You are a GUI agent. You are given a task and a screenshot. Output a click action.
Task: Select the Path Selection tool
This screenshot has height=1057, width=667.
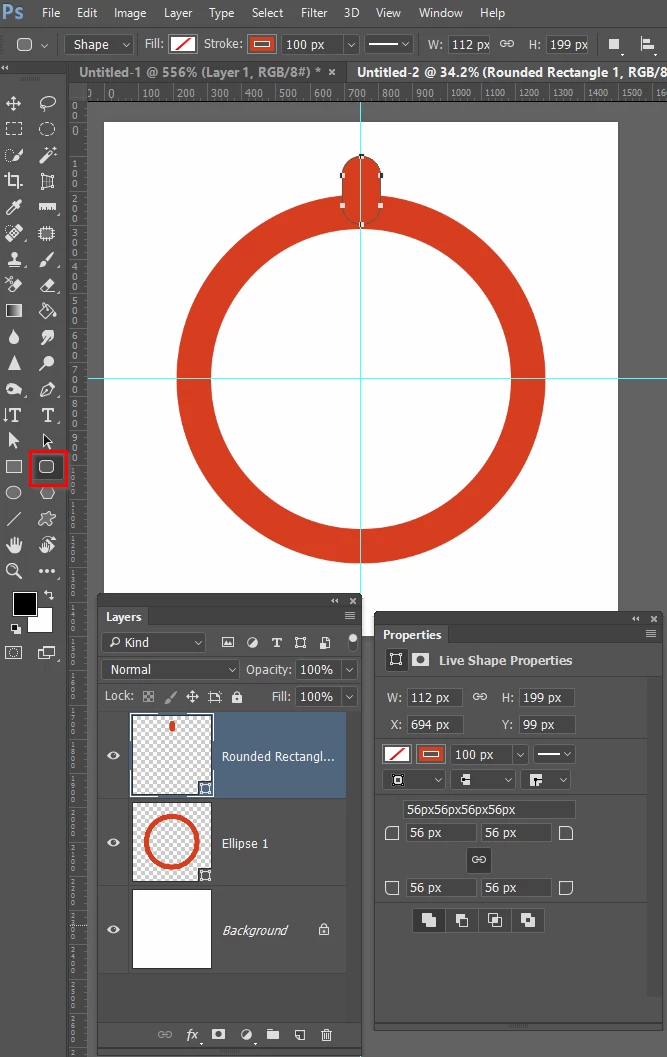13,441
